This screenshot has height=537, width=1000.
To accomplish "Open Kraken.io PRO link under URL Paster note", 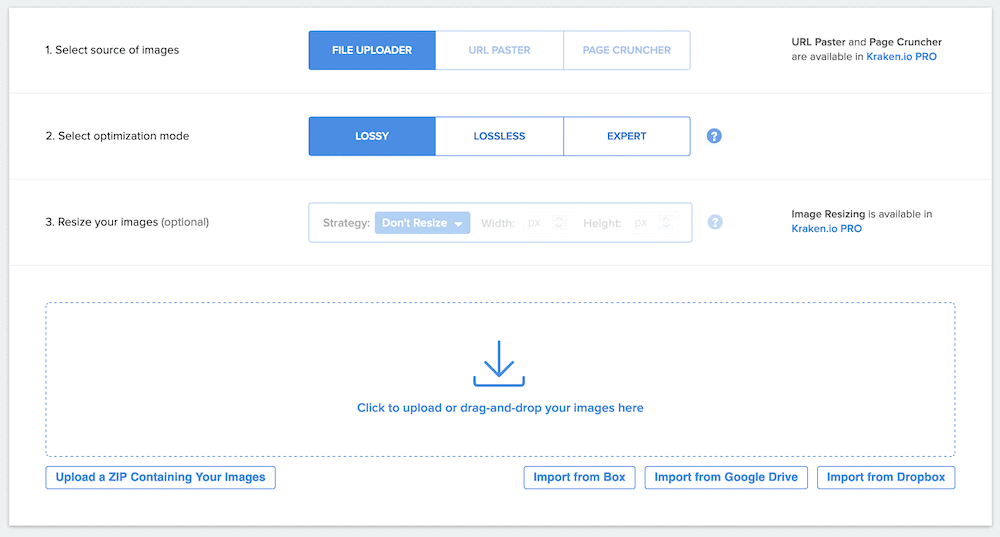I will click(x=901, y=57).
